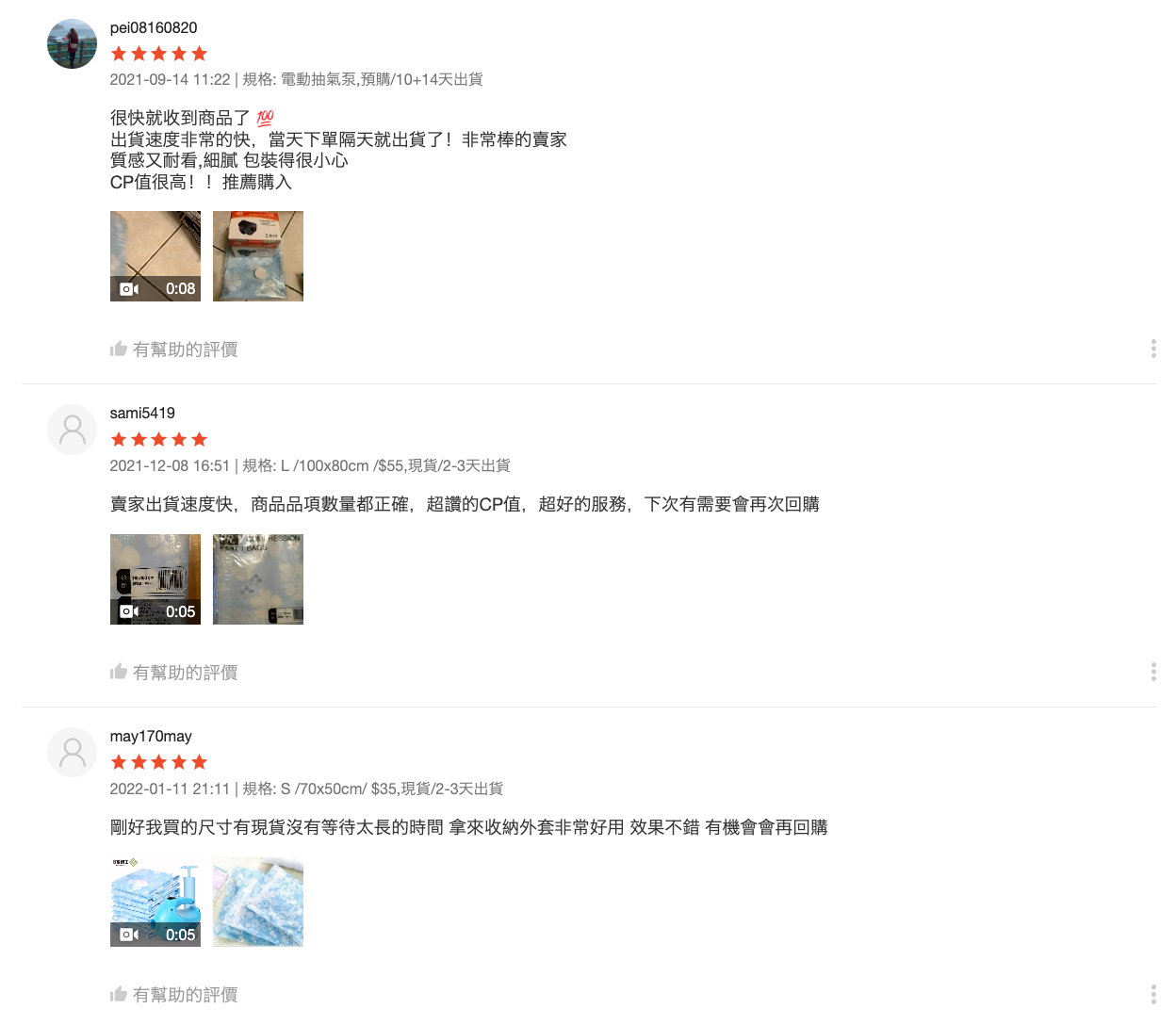Click sami5419's default avatar icon
Screen dimensions: 1176x1025
pos(73,430)
